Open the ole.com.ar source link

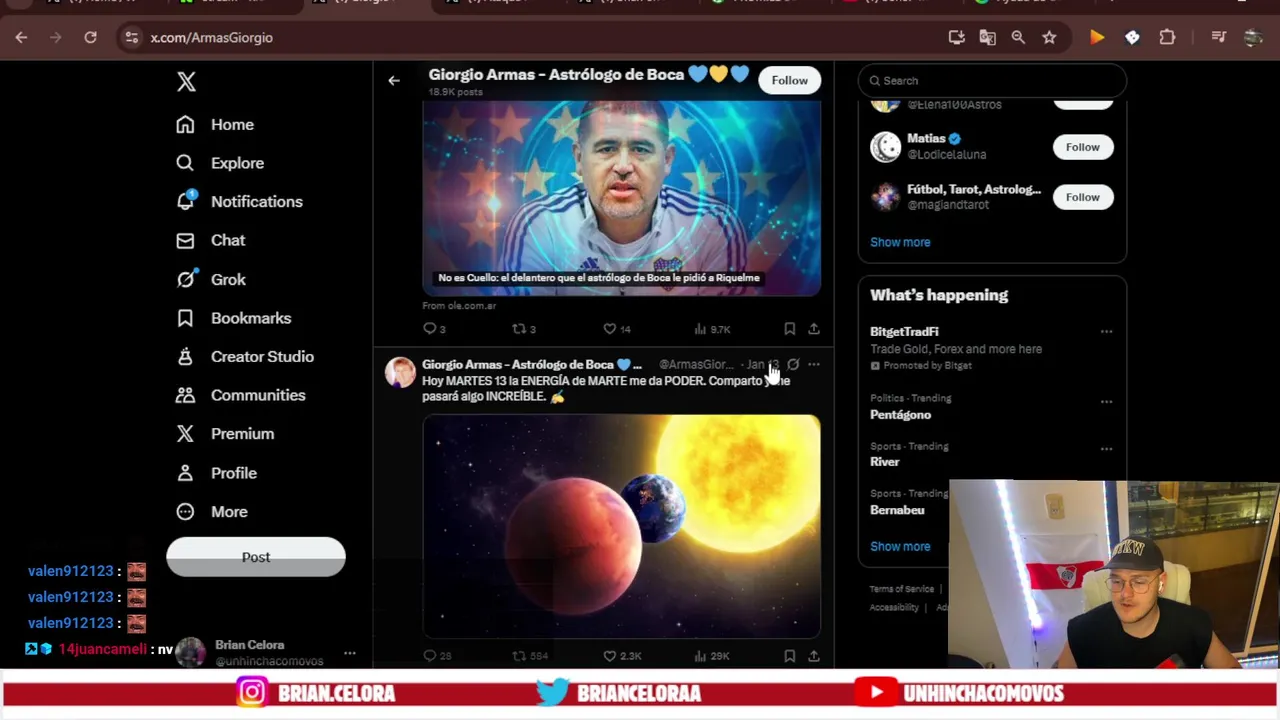point(459,306)
